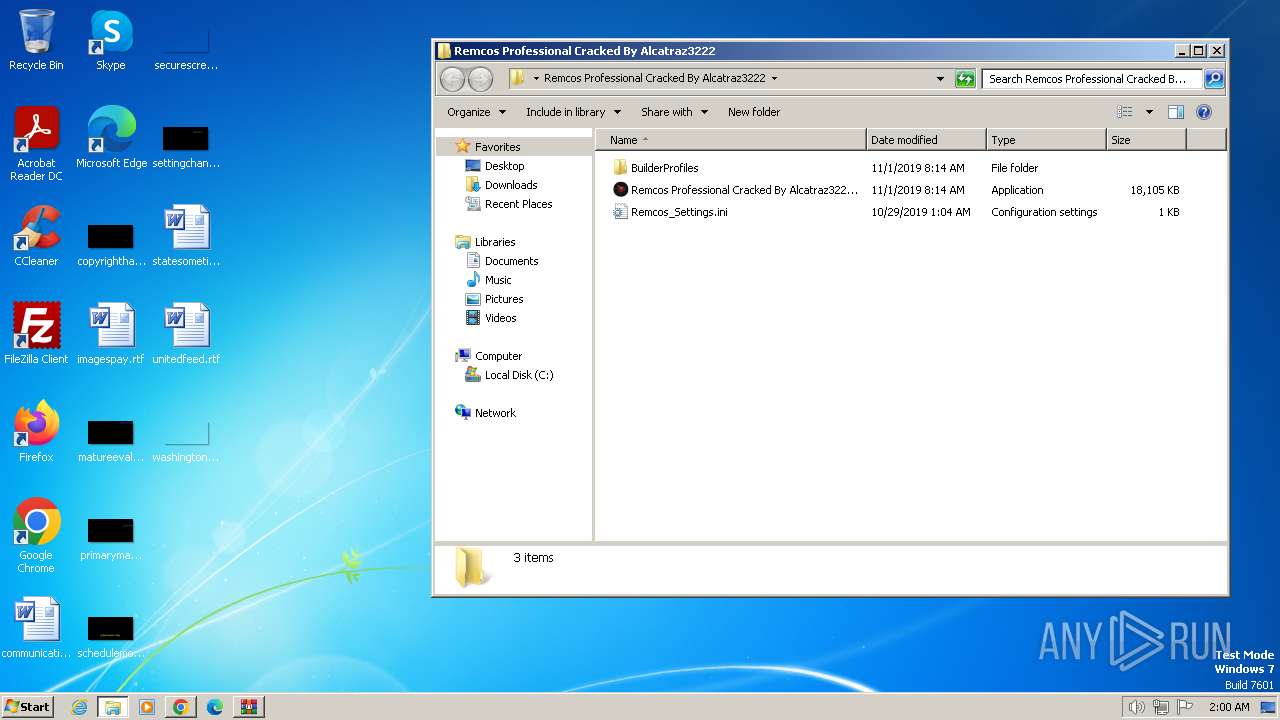The height and width of the screenshot is (720, 1280).
Task: Show the preview pane
Action: pyautogui.click(x=1176, y=112)
